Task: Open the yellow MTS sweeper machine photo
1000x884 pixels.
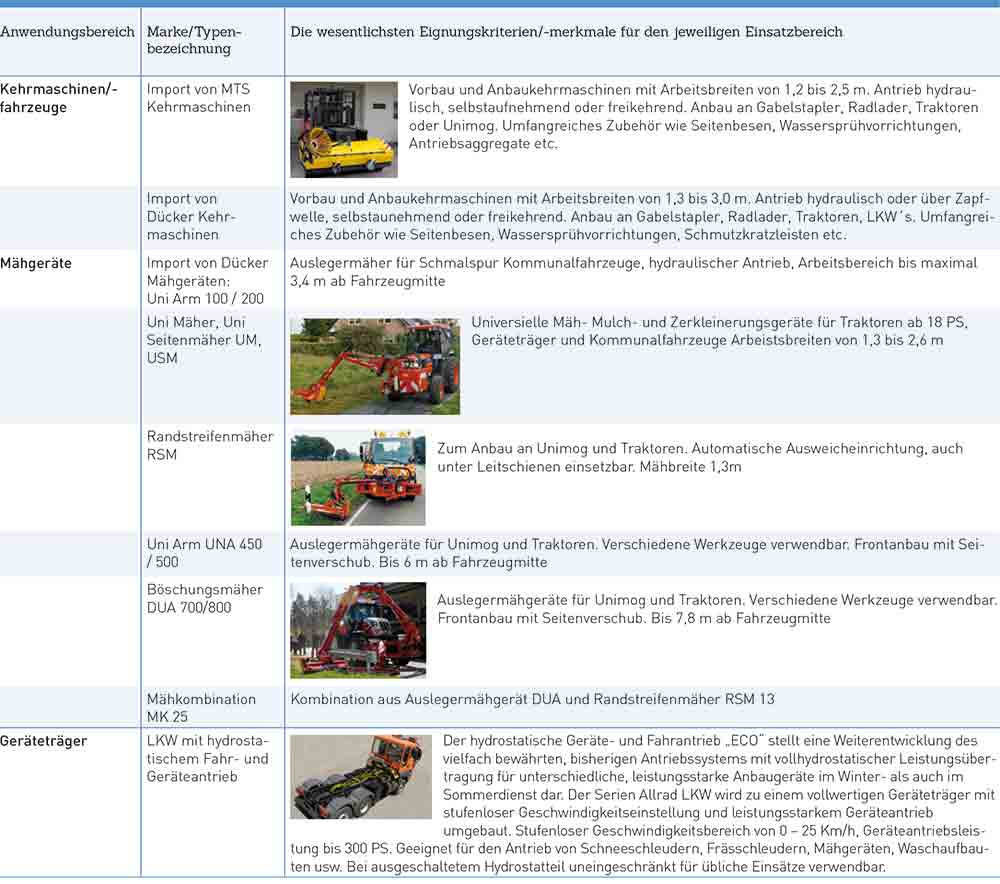Action: [x=344, y=129]
